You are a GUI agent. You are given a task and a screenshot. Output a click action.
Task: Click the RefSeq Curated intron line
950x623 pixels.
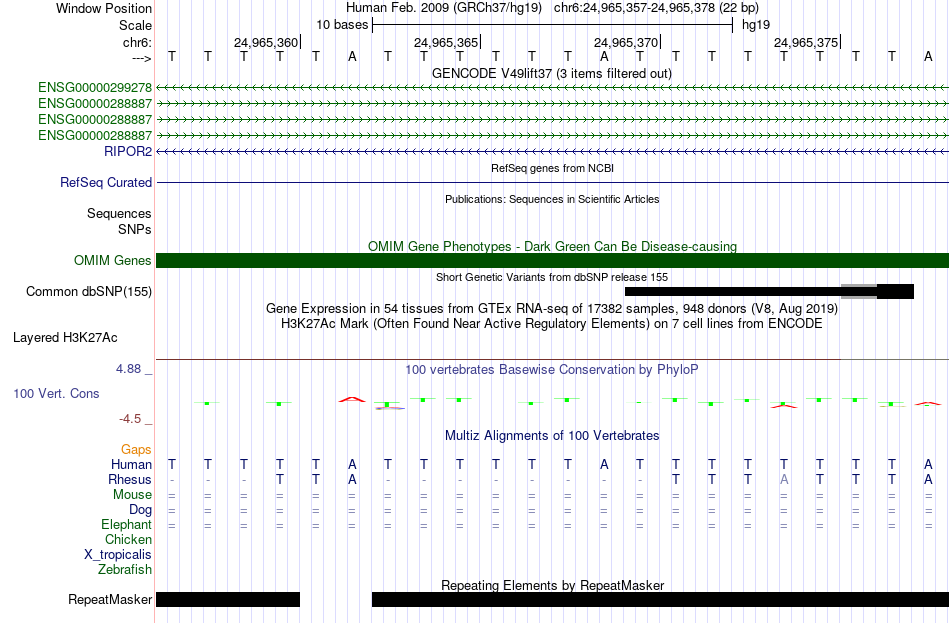pyautogui.click(x=553, y=182)
